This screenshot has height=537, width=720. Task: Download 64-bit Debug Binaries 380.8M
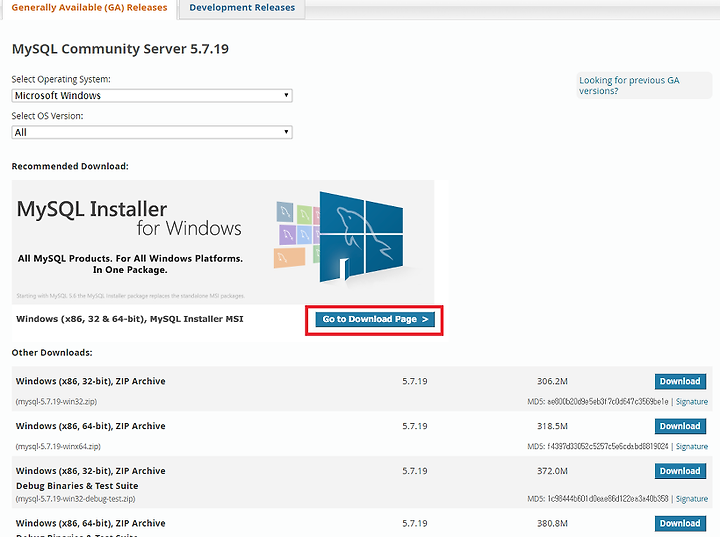click(680, 523)
